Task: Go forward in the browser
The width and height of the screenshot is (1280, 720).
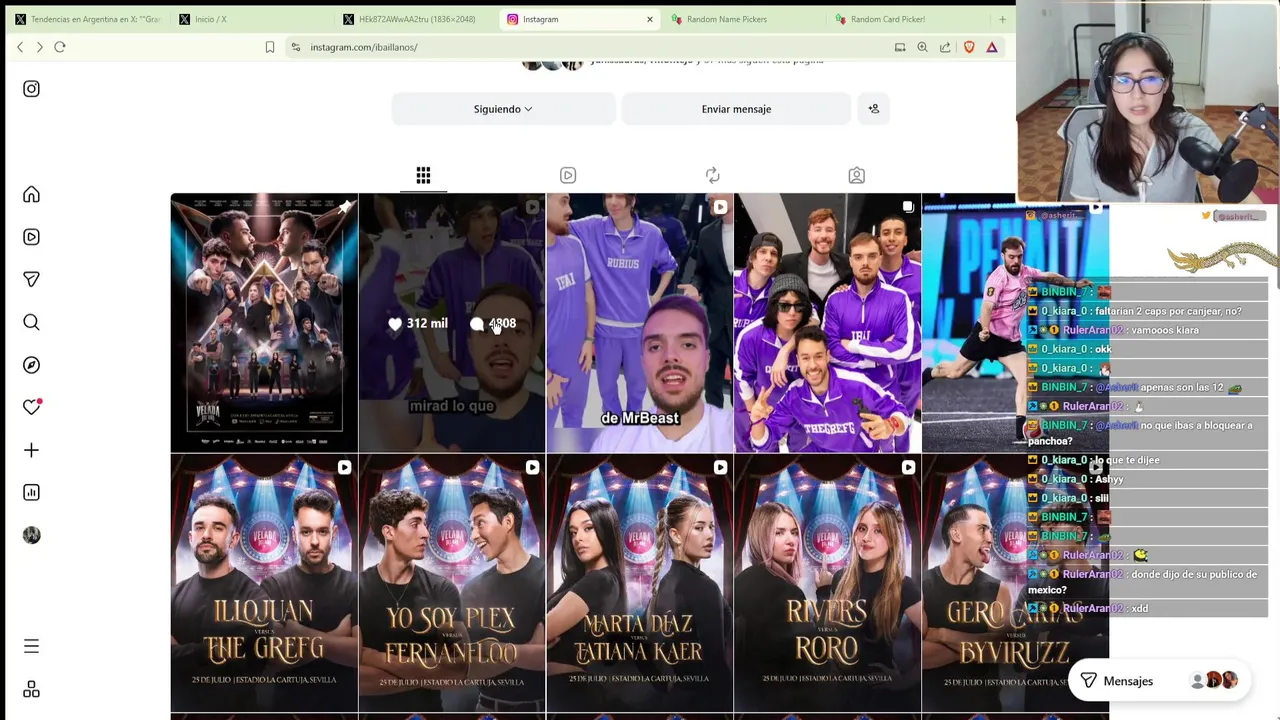Action: click(x=39, y=47)
